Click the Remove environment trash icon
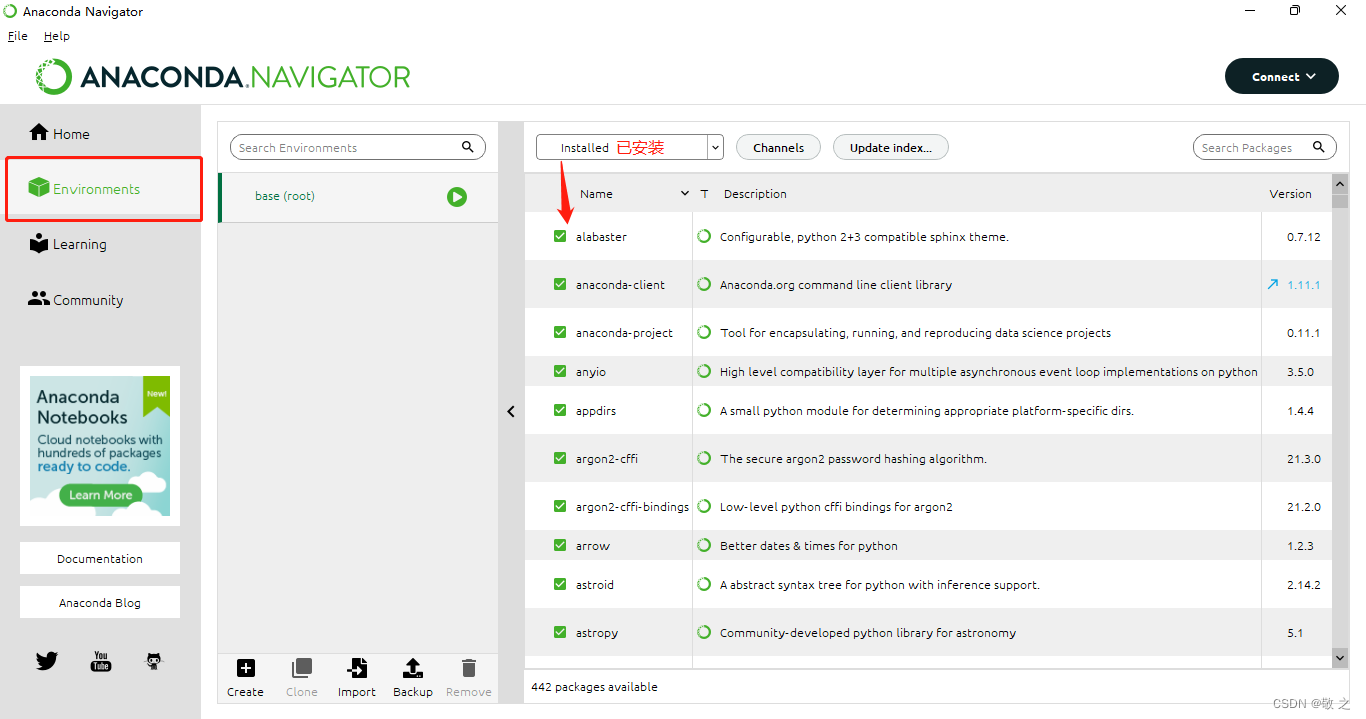Viewport: 1366px width, 719px height. coord(468,668)
